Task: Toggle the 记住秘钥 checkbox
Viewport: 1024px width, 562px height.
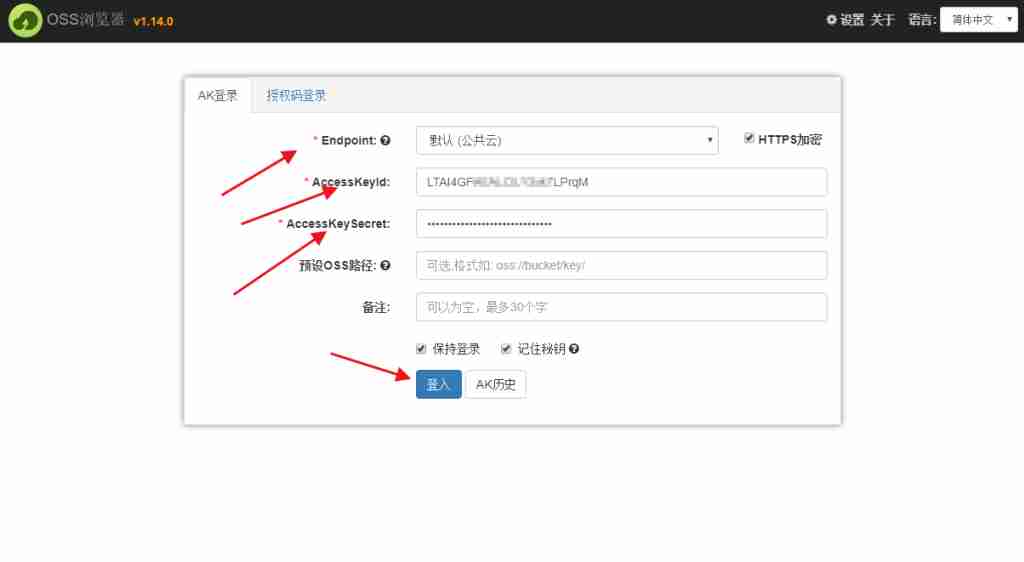Action: click(506, 350)
